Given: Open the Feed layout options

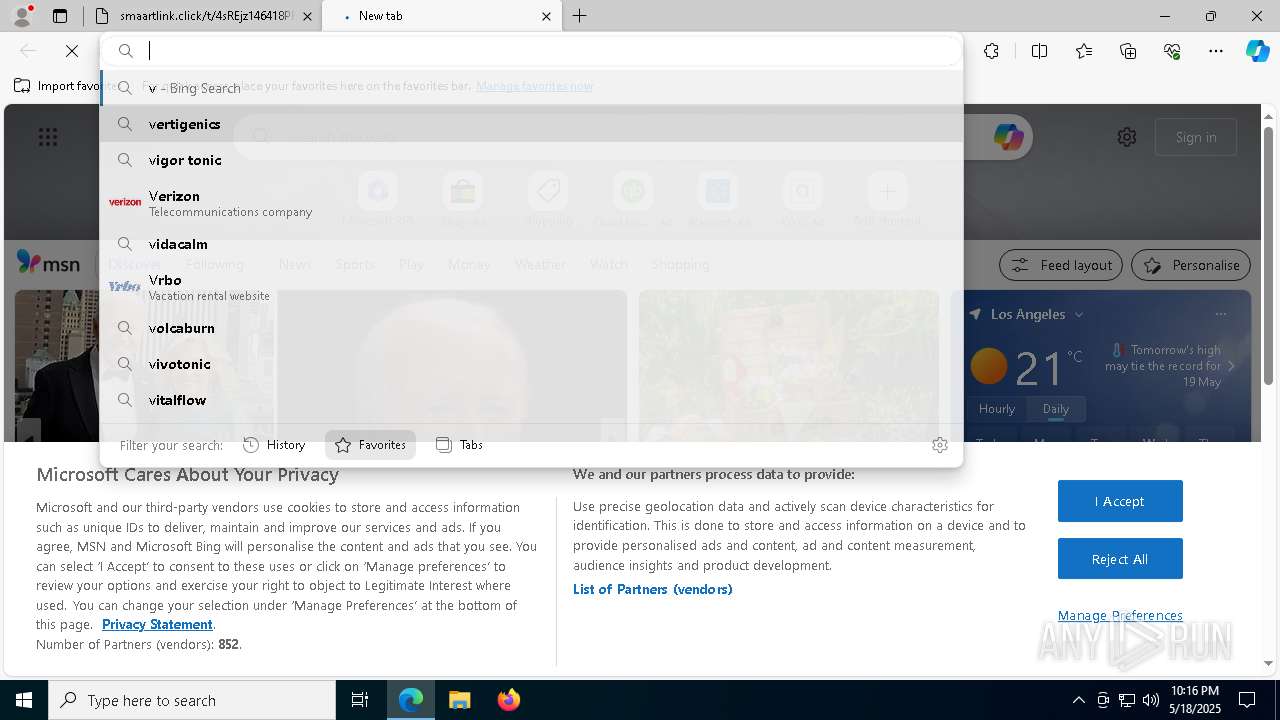Looking at the screenshot, I should click(1061, 265).
